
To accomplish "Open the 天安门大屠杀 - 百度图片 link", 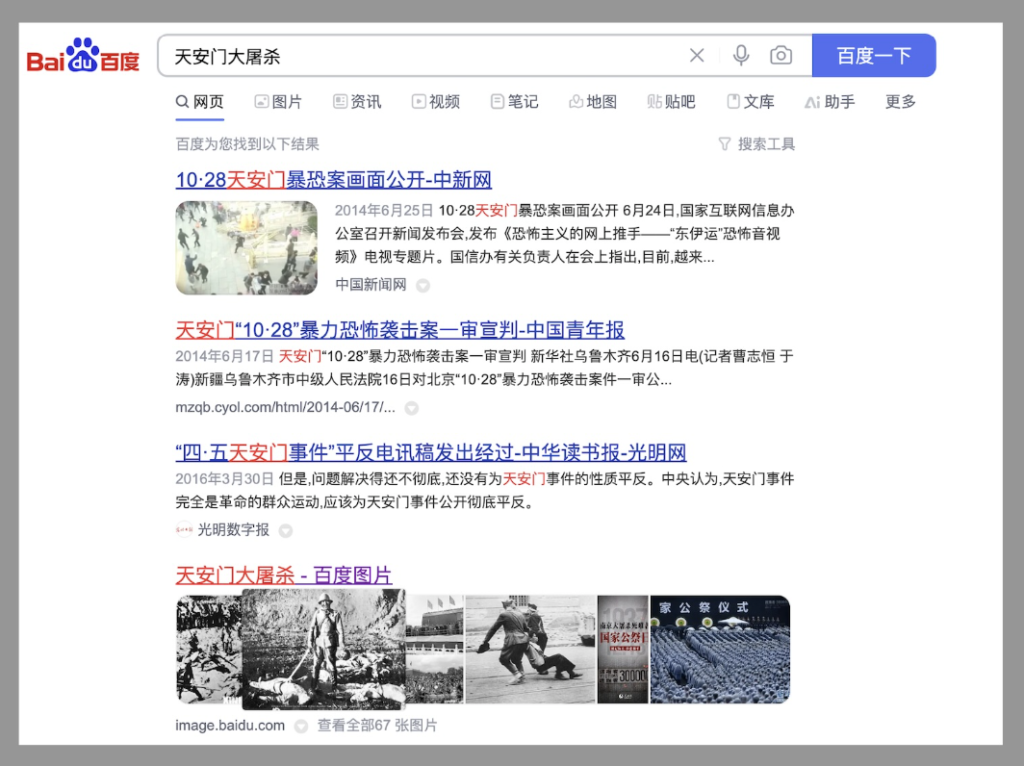I will click(x=284, y=575).
